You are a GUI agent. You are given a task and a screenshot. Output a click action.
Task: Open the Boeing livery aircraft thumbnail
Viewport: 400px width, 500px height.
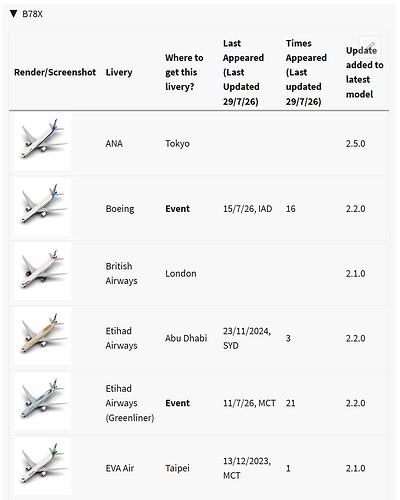43,206
